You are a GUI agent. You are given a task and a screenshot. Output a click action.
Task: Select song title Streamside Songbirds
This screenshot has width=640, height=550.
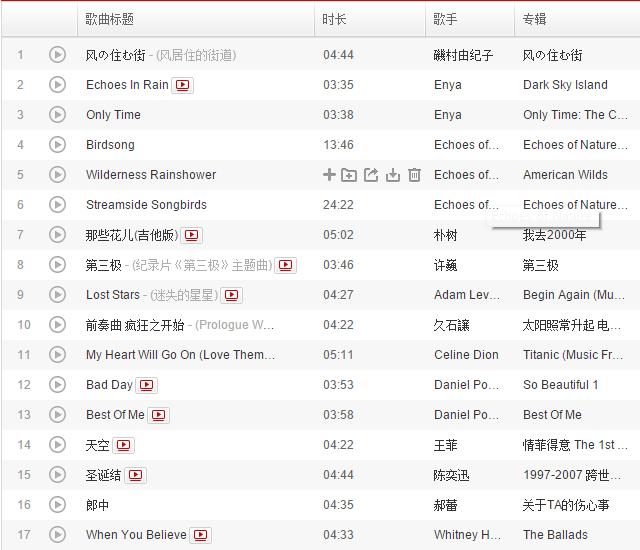point(147,204)
